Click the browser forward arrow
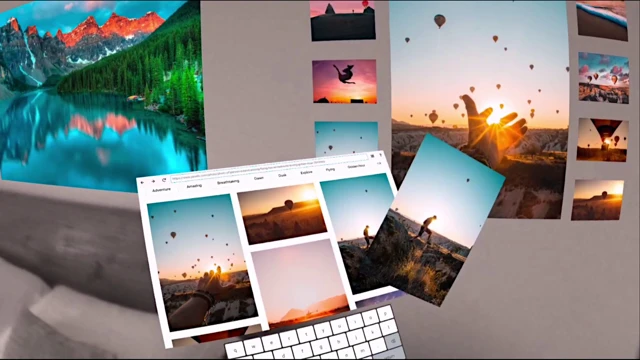 point(153,181)
